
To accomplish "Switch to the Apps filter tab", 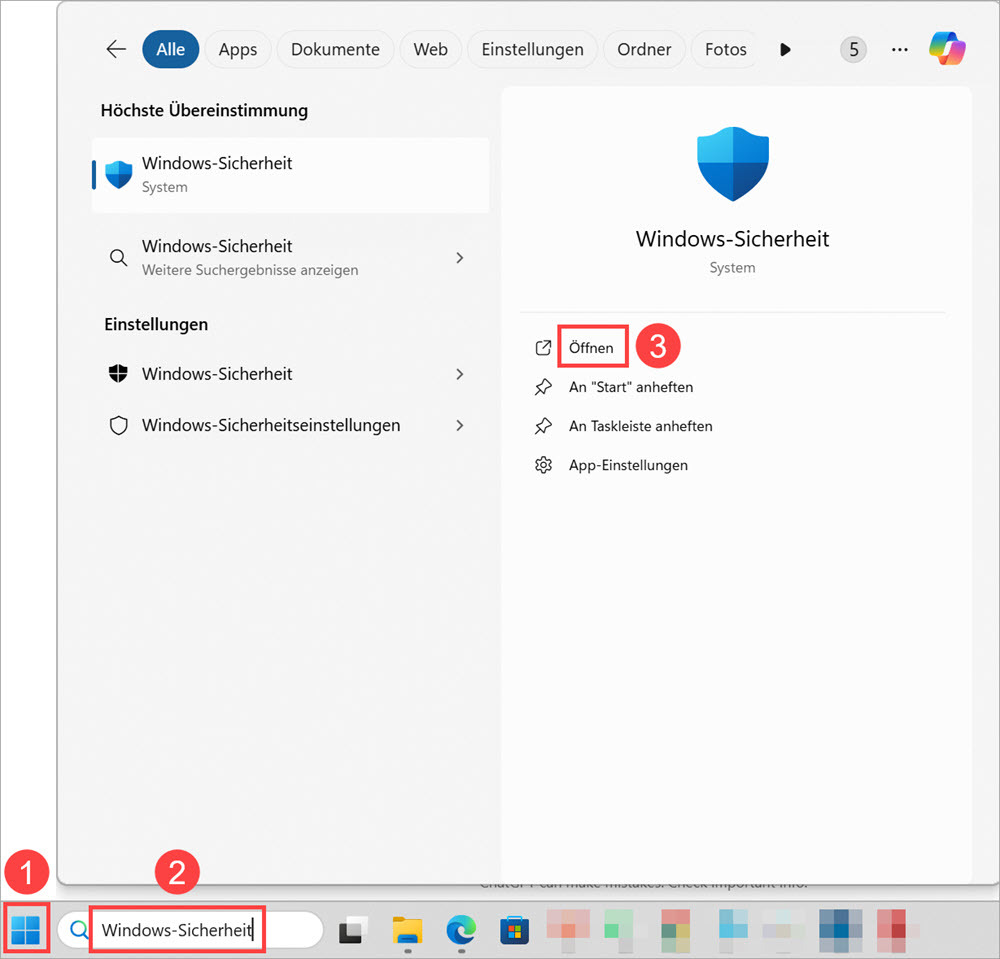I will [x=238, y=49].
